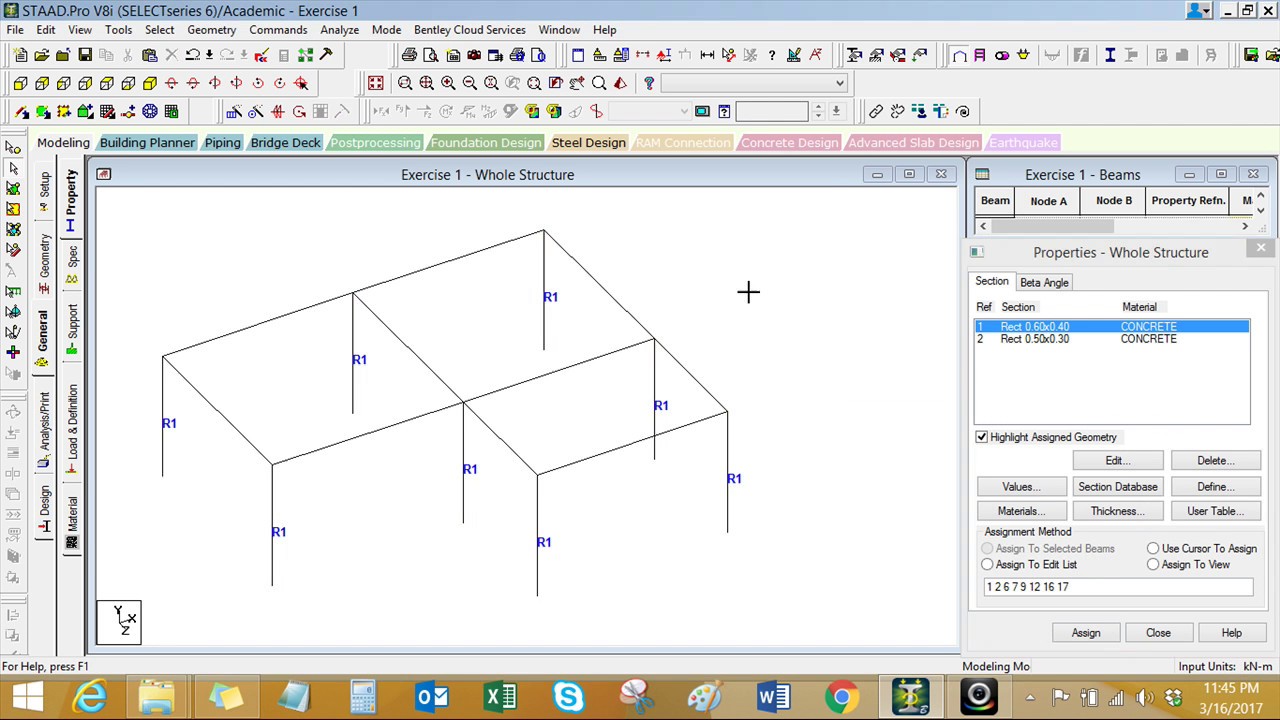Click the blue I-beam section icon
Screen dimensions: 1280x720
point(1110,55)
